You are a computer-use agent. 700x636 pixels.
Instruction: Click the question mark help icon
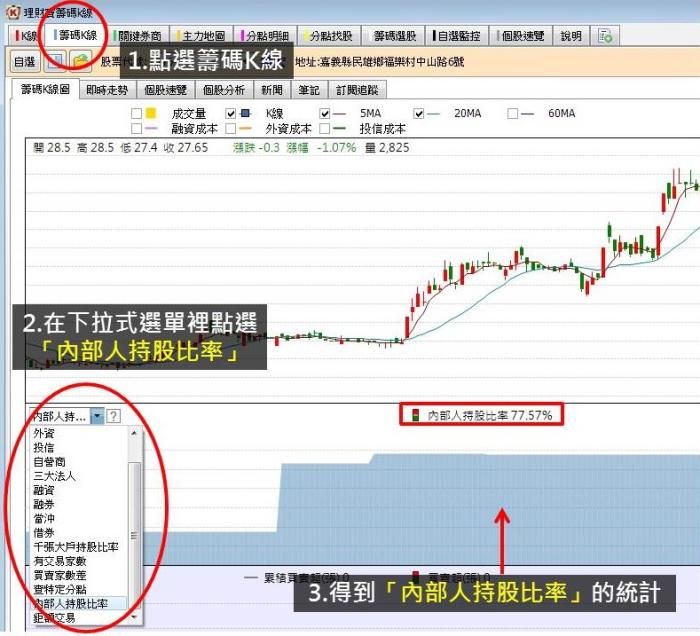click(113, 416)
